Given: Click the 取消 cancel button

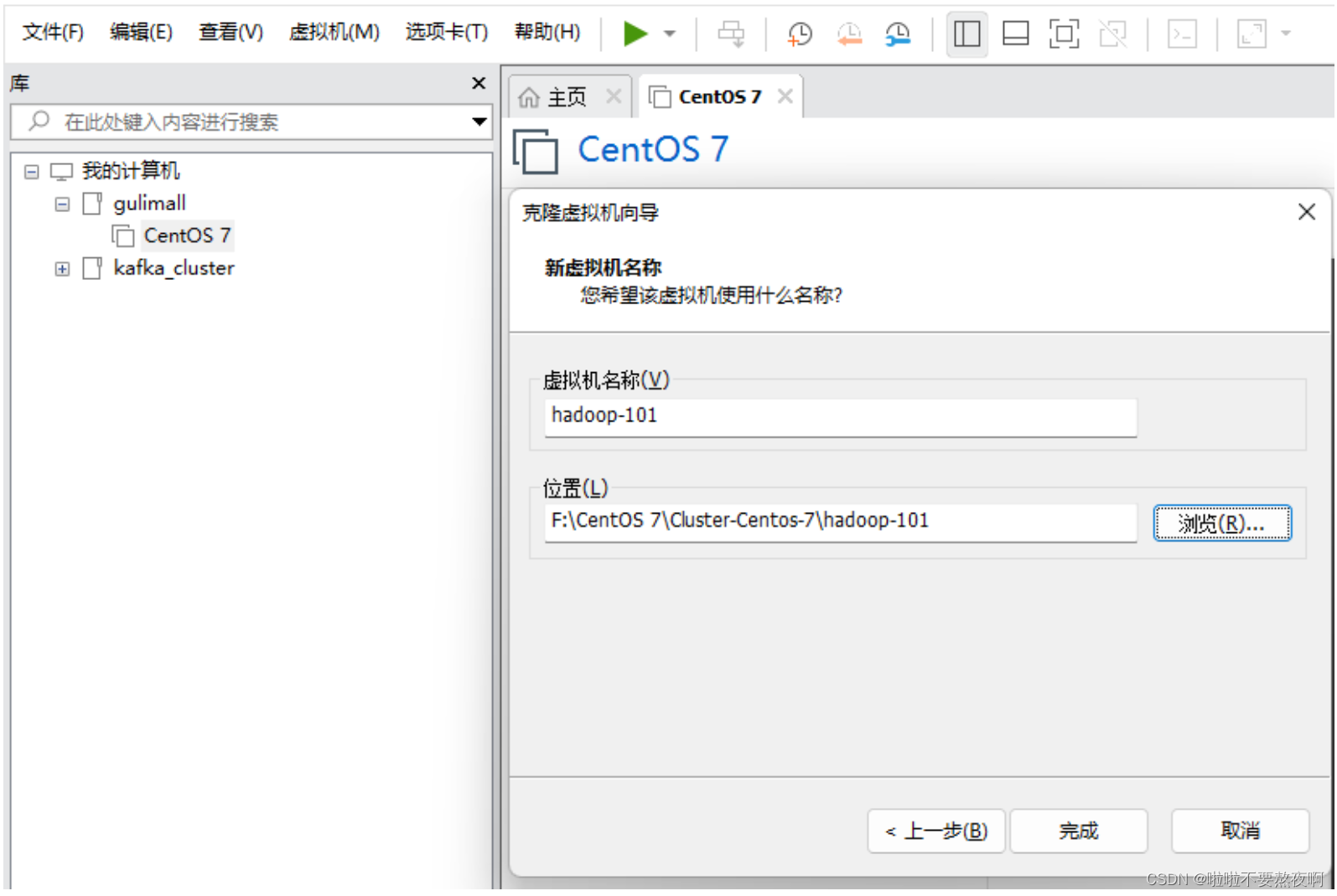Looking at the screenshot, I should 1240,831.
